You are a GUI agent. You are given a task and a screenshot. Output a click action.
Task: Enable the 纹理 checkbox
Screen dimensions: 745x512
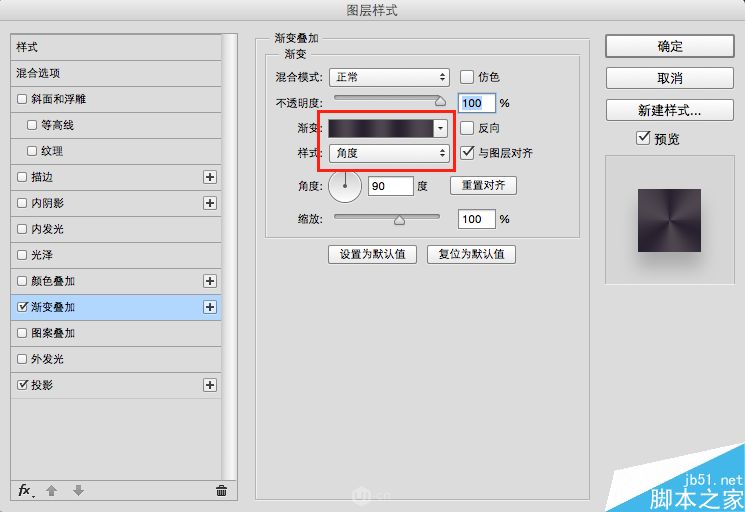(x=32, y=151)
